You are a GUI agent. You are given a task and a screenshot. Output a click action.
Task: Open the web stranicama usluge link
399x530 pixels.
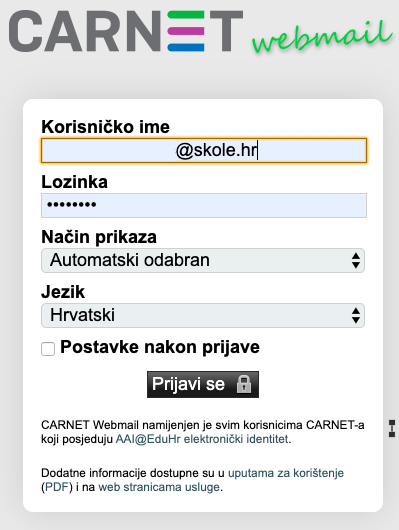[x=159, y=487]
